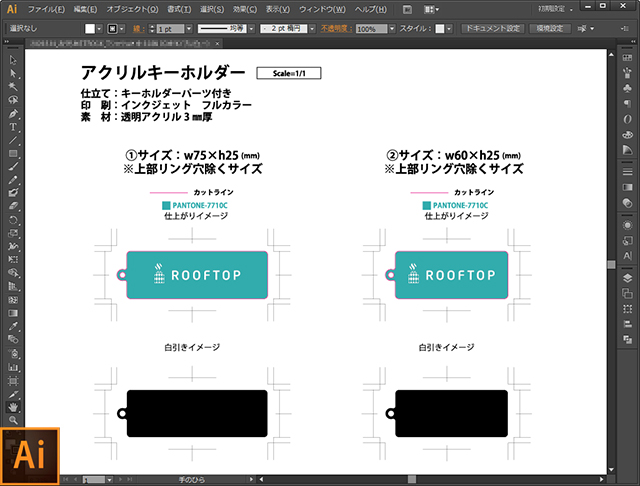
Task: Select the Mesh tool
Action: (13, 300)
